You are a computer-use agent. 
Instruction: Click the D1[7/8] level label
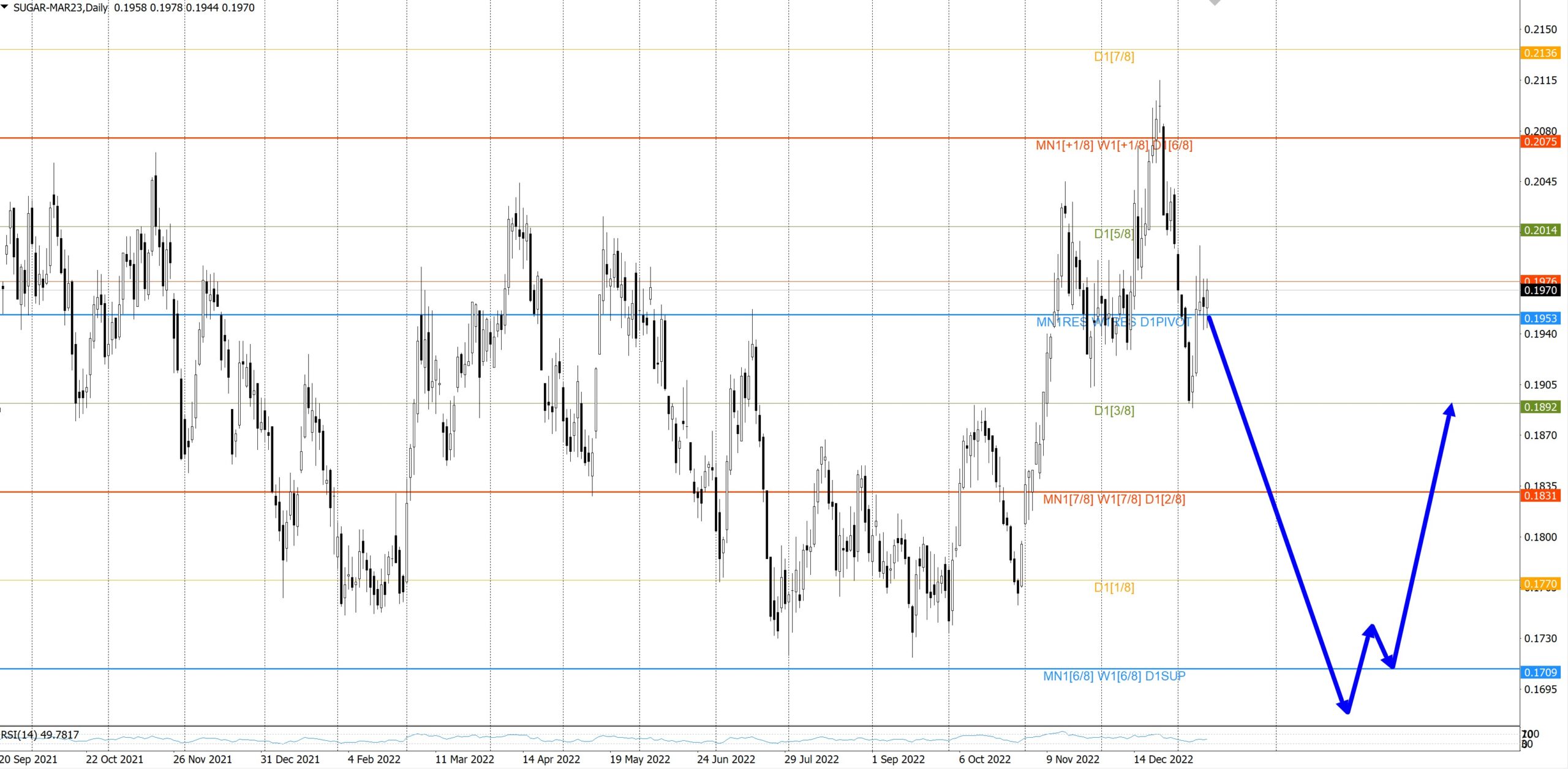[x=1114, y=57]
